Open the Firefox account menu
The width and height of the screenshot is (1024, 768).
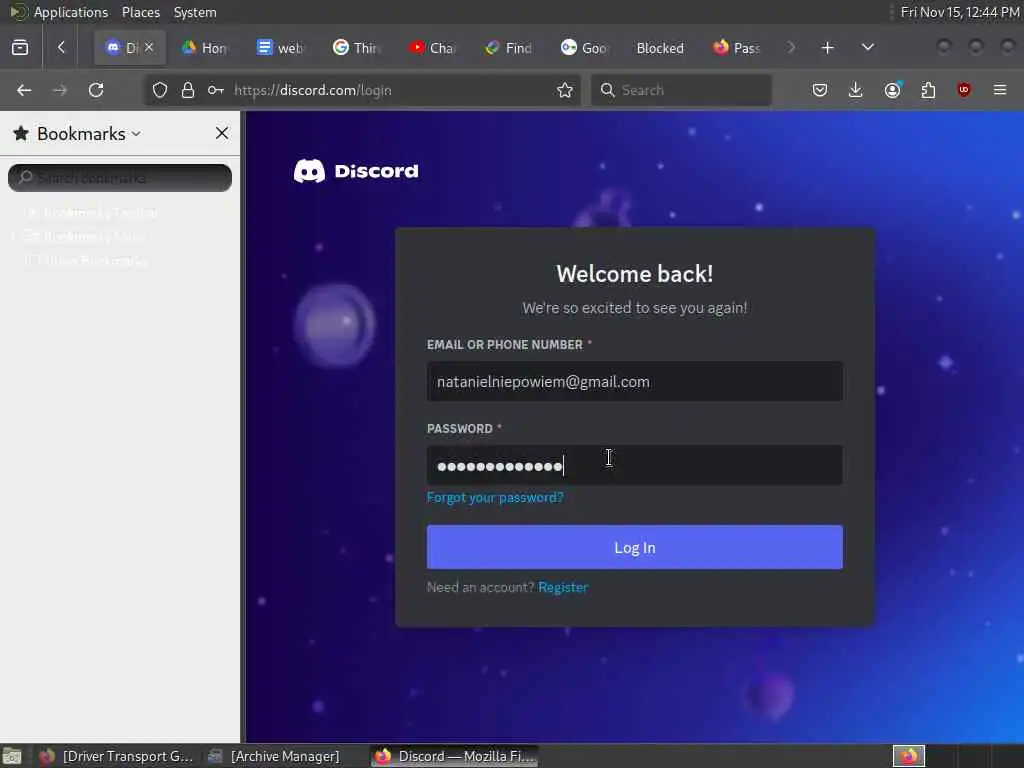893,90
